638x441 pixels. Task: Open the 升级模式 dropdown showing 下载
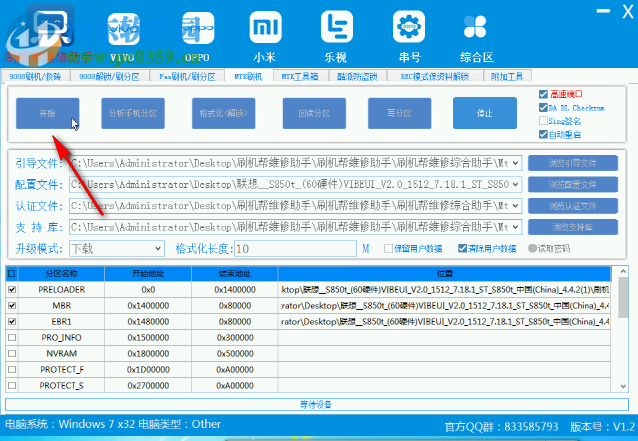pos(117,249)
